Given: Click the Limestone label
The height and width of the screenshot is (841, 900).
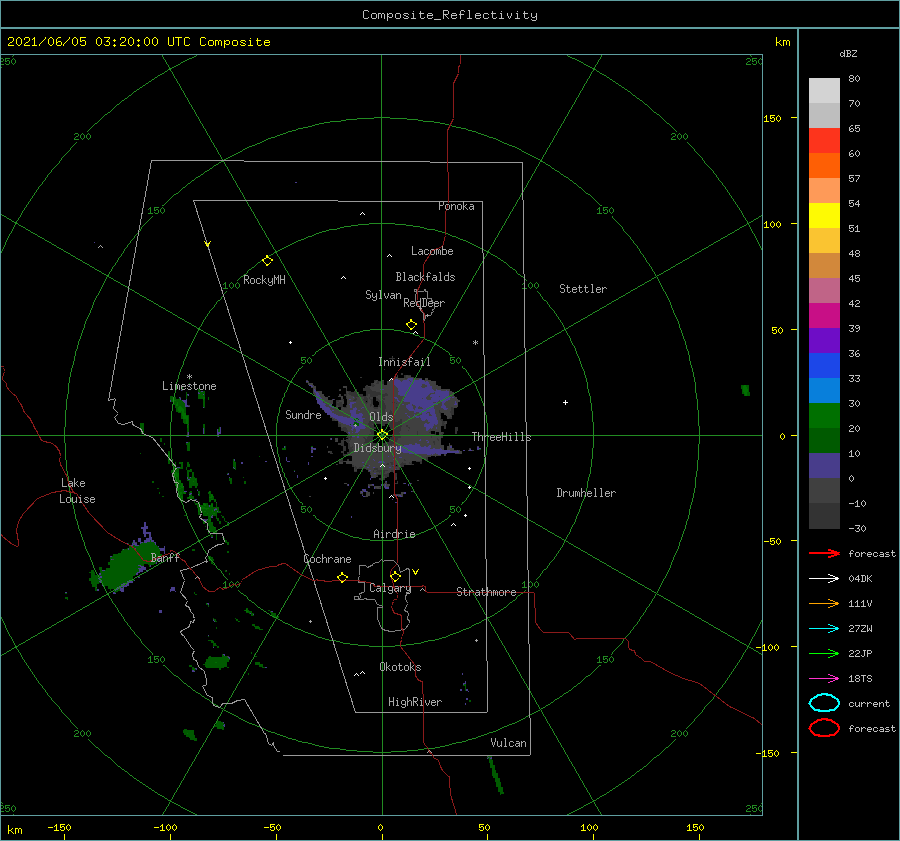Looking at the screenshot, I should point(189,386).
